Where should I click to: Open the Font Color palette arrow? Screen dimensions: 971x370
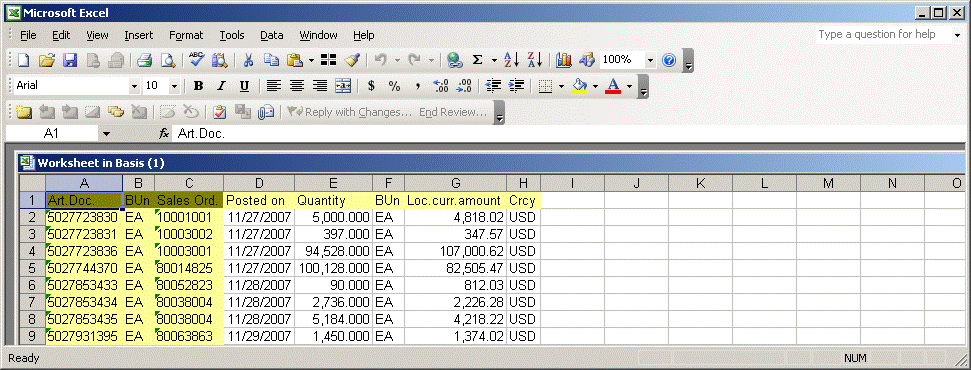pos(630,86)
